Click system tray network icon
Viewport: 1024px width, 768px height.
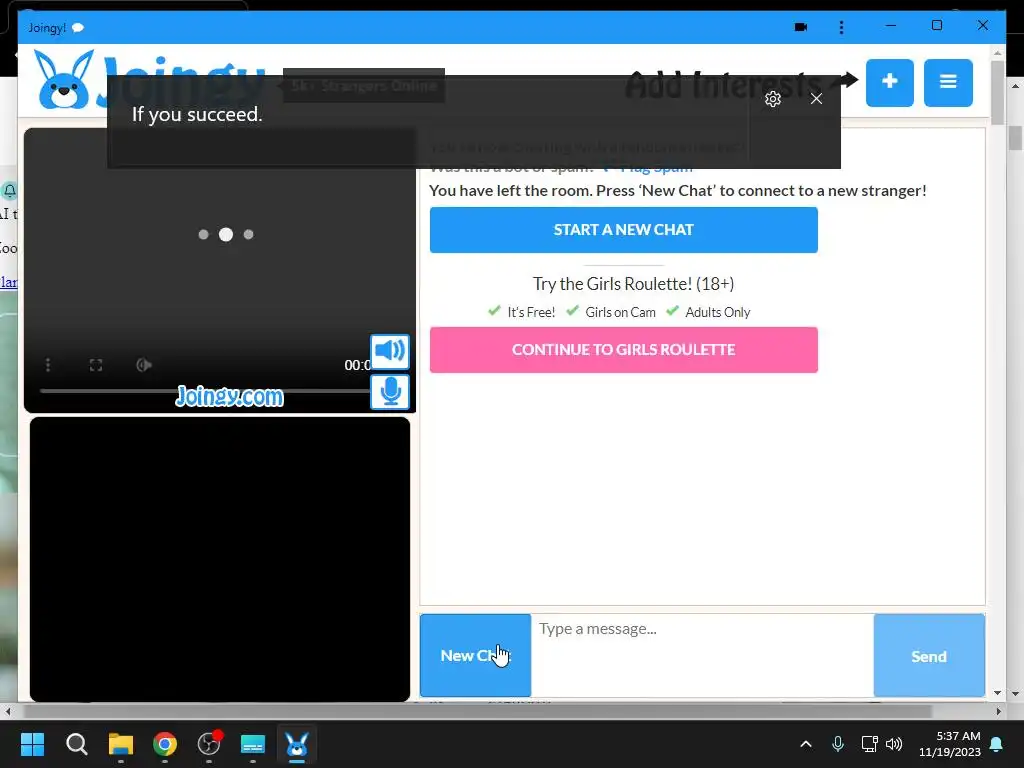pyautogui.click(x=869, y=744)
